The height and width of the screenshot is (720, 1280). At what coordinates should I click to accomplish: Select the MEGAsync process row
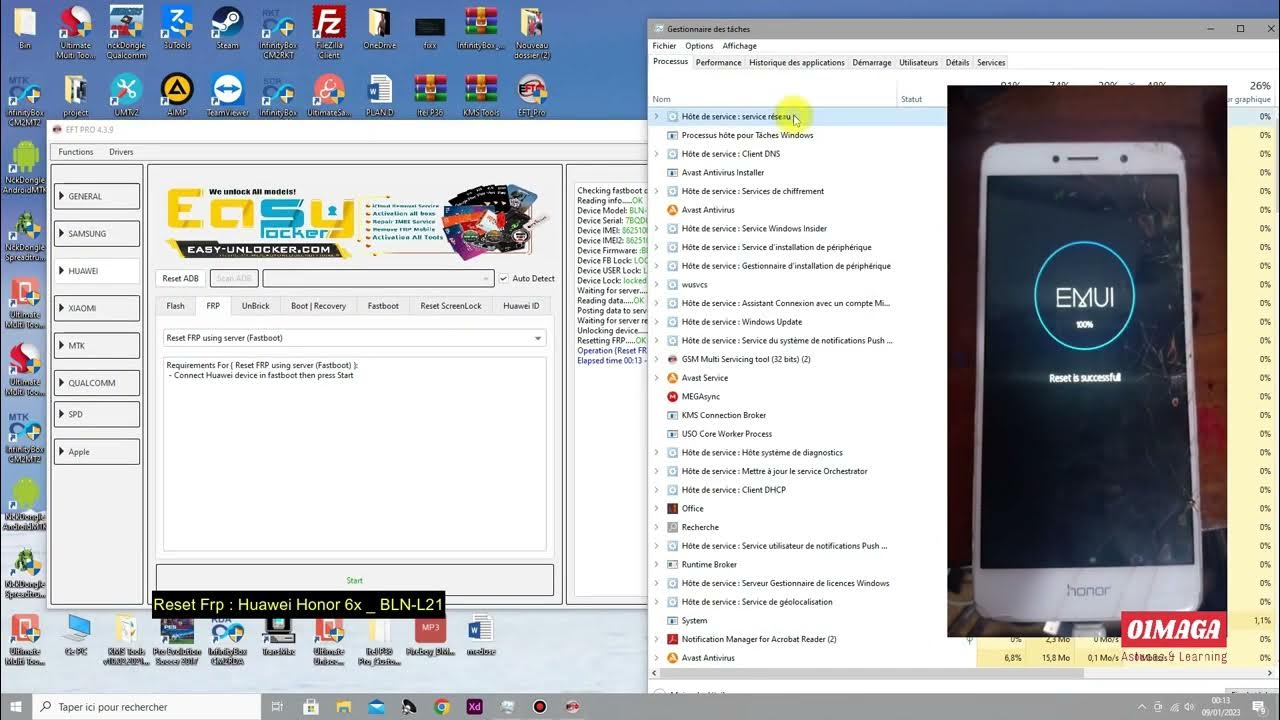click(x=796, y=397)
